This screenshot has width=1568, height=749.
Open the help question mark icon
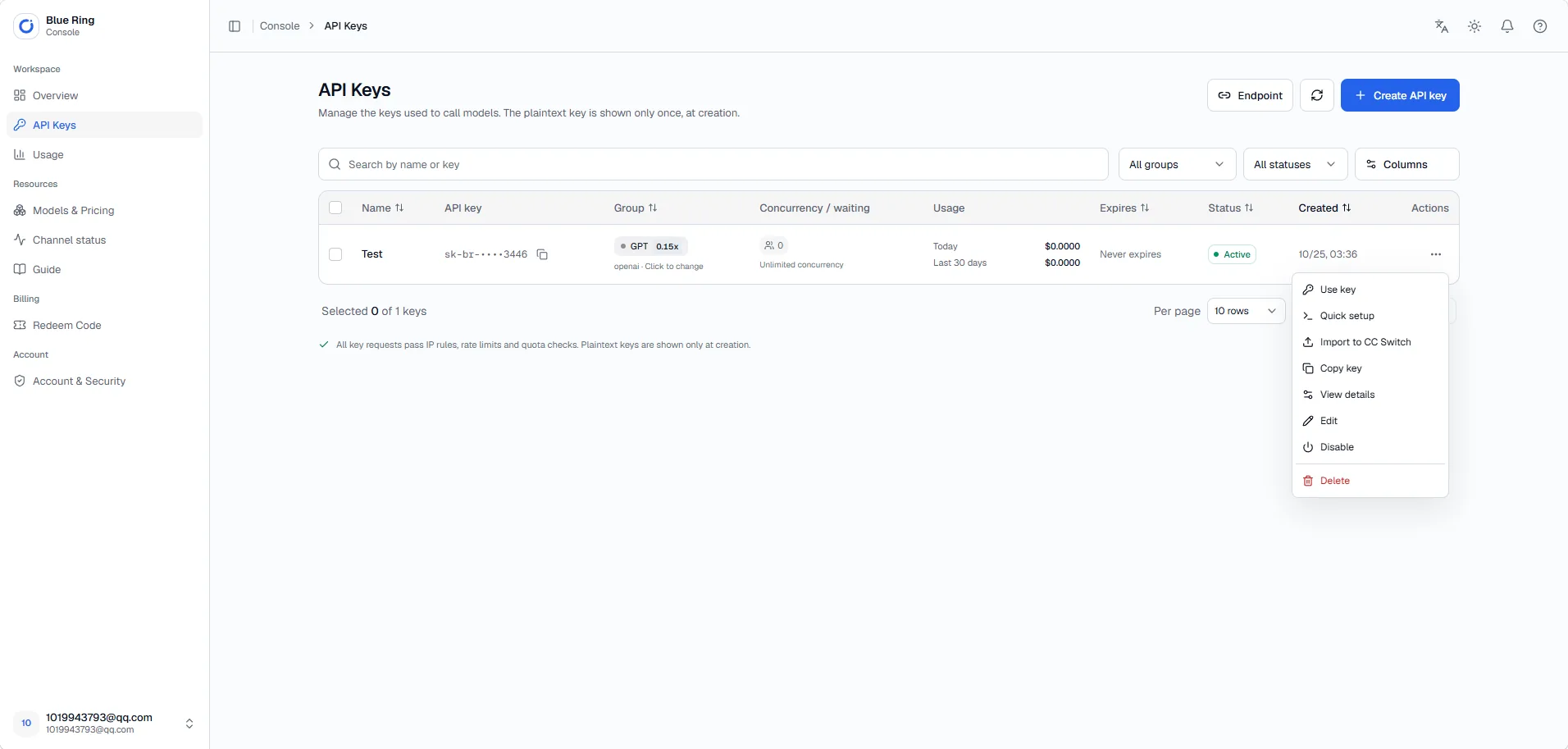tap(1540, 26)
